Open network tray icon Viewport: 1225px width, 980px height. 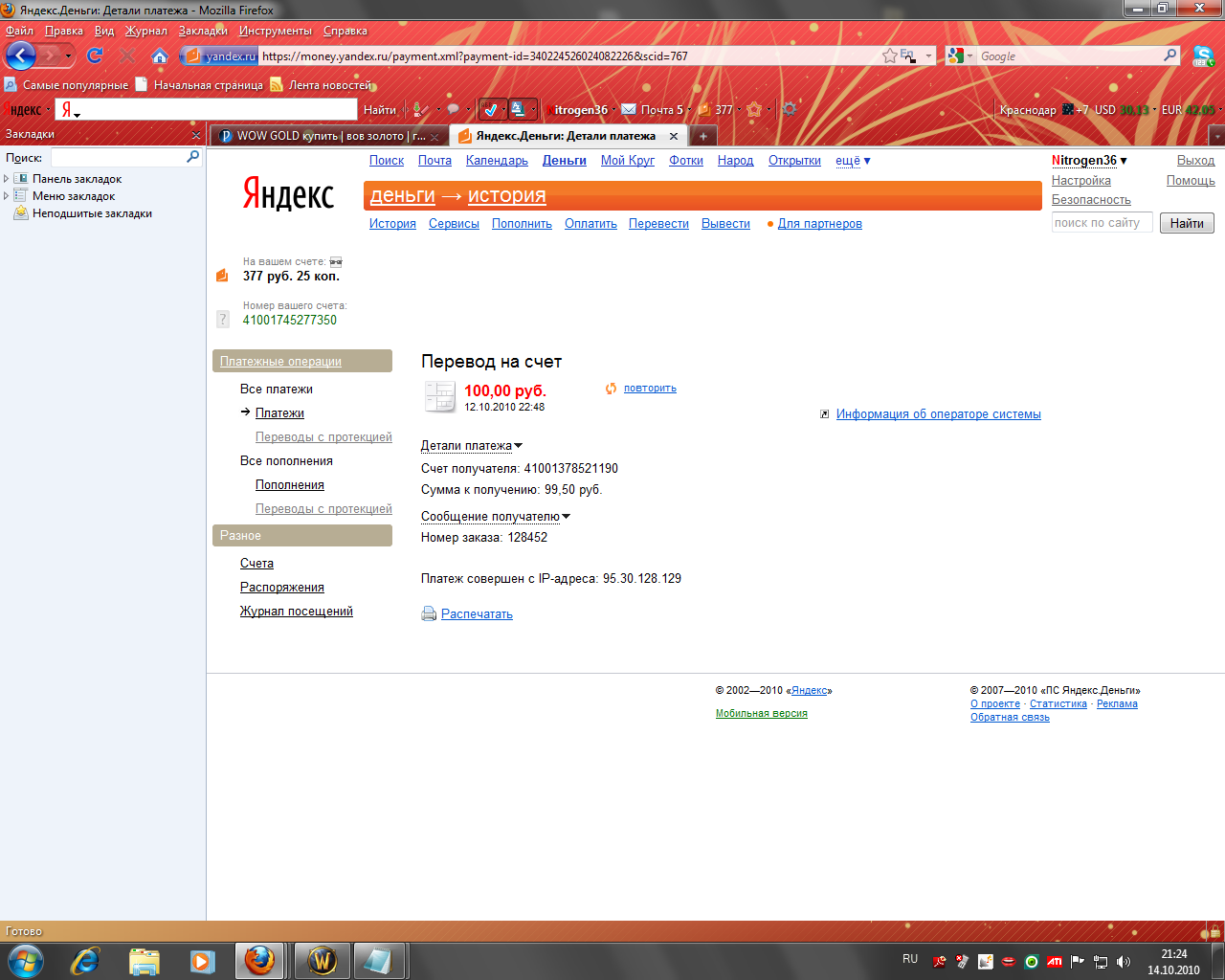[x=1101, y=962]
